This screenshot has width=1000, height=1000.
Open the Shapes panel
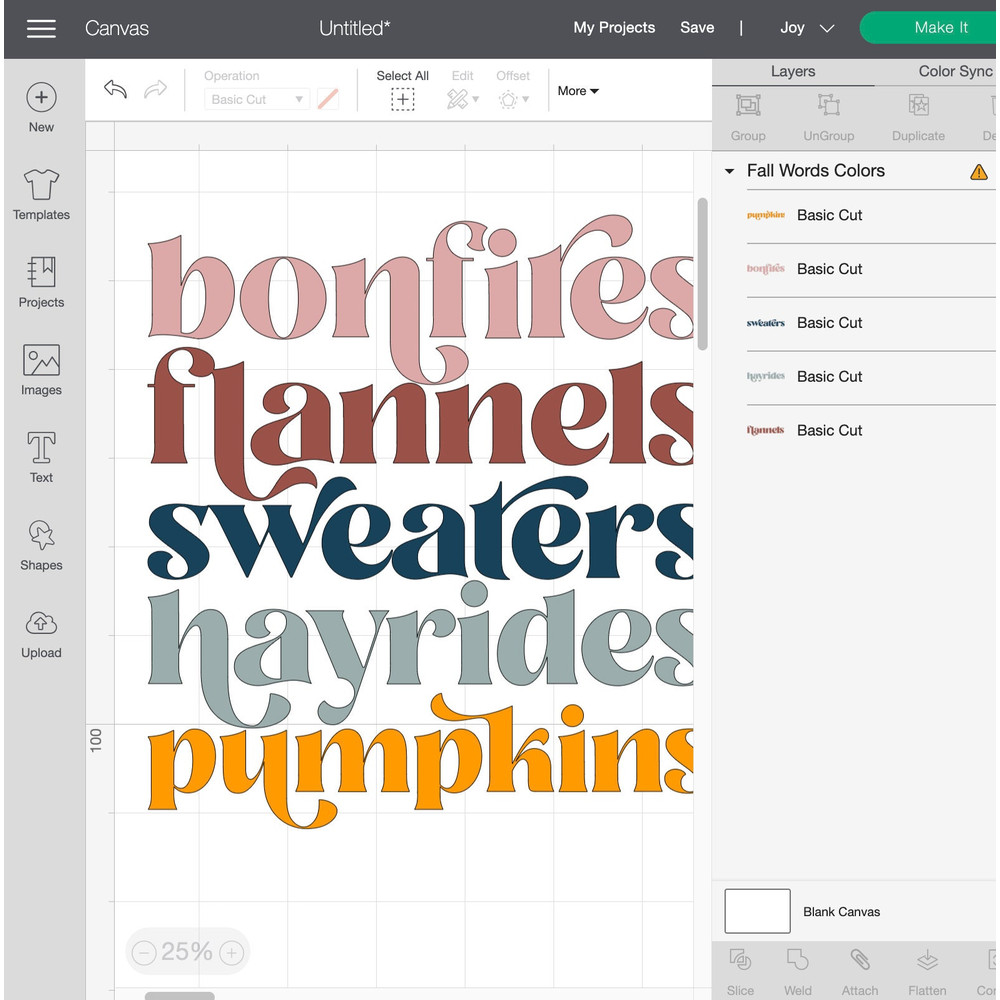coord(41,545)
